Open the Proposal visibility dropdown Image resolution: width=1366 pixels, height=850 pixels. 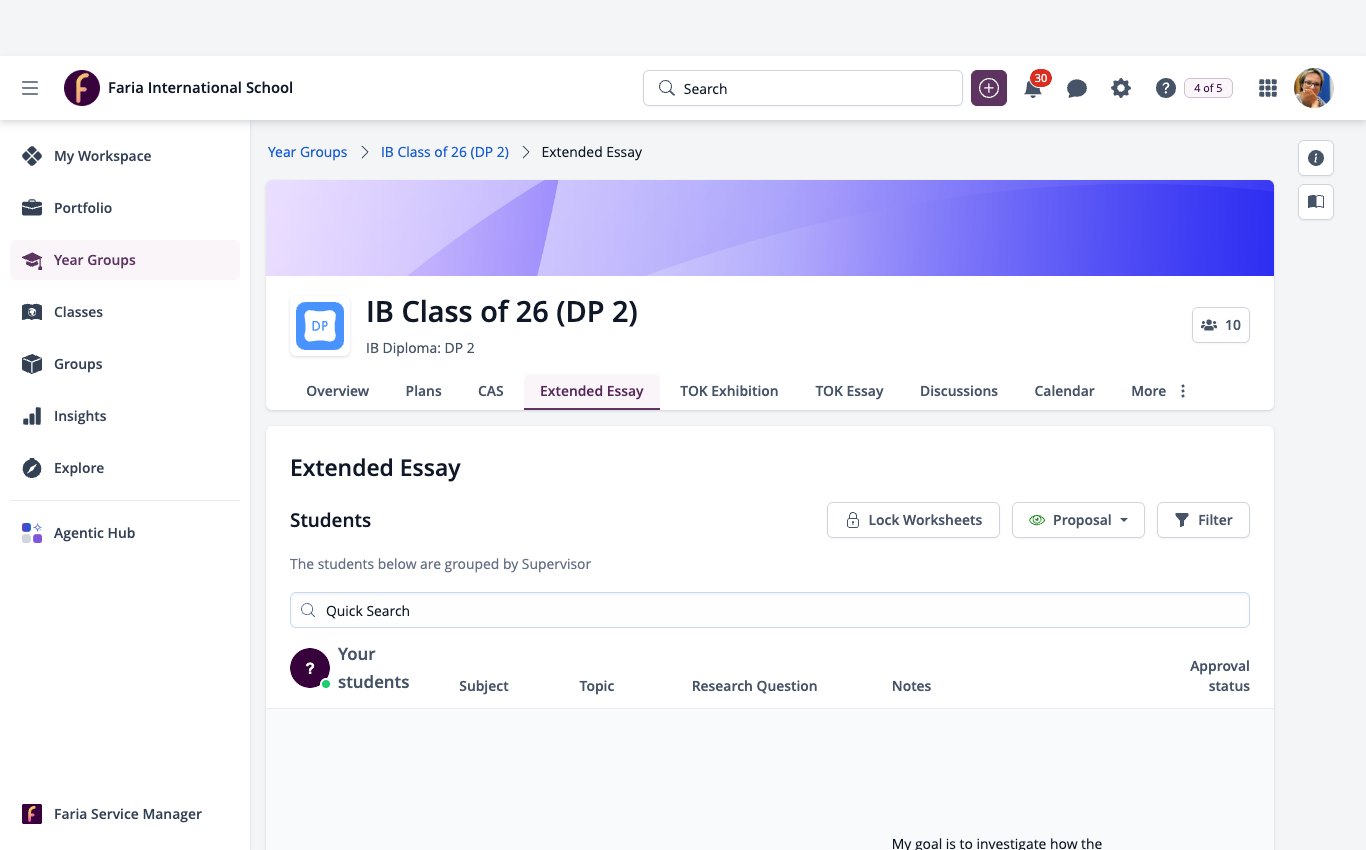[1078, 520]
